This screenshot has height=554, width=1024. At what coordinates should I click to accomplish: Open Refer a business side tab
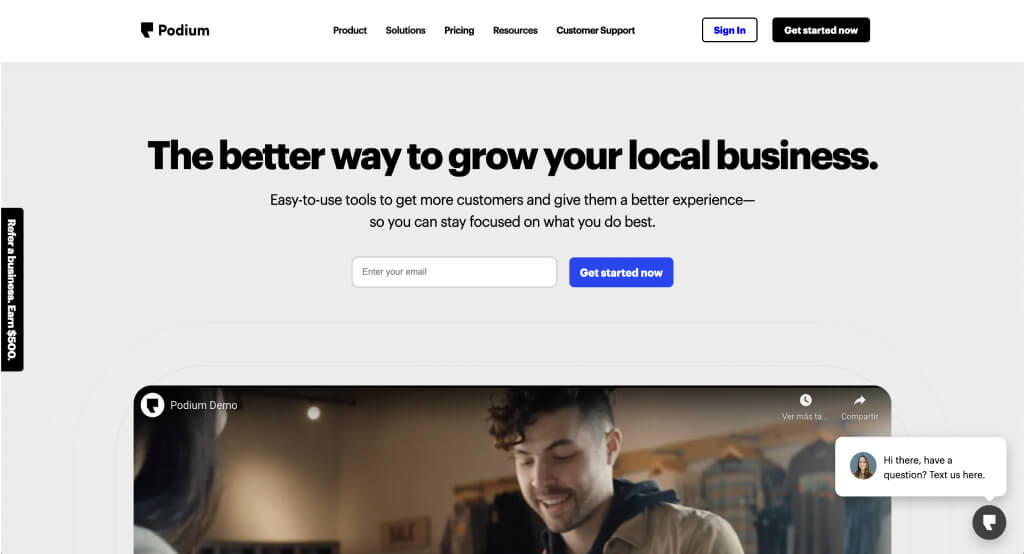pyautogui.click(x=12, y=289)
